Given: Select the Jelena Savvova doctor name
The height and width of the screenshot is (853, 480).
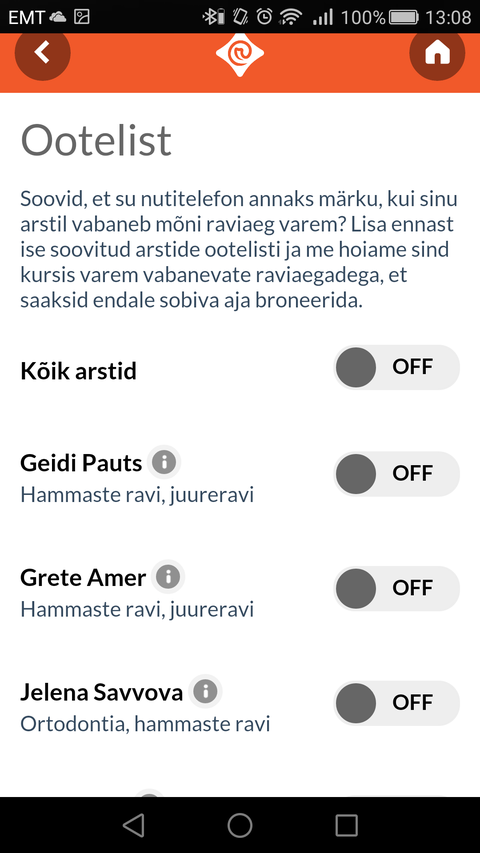Looking at the screenshot, I should [x=102, y=693].
